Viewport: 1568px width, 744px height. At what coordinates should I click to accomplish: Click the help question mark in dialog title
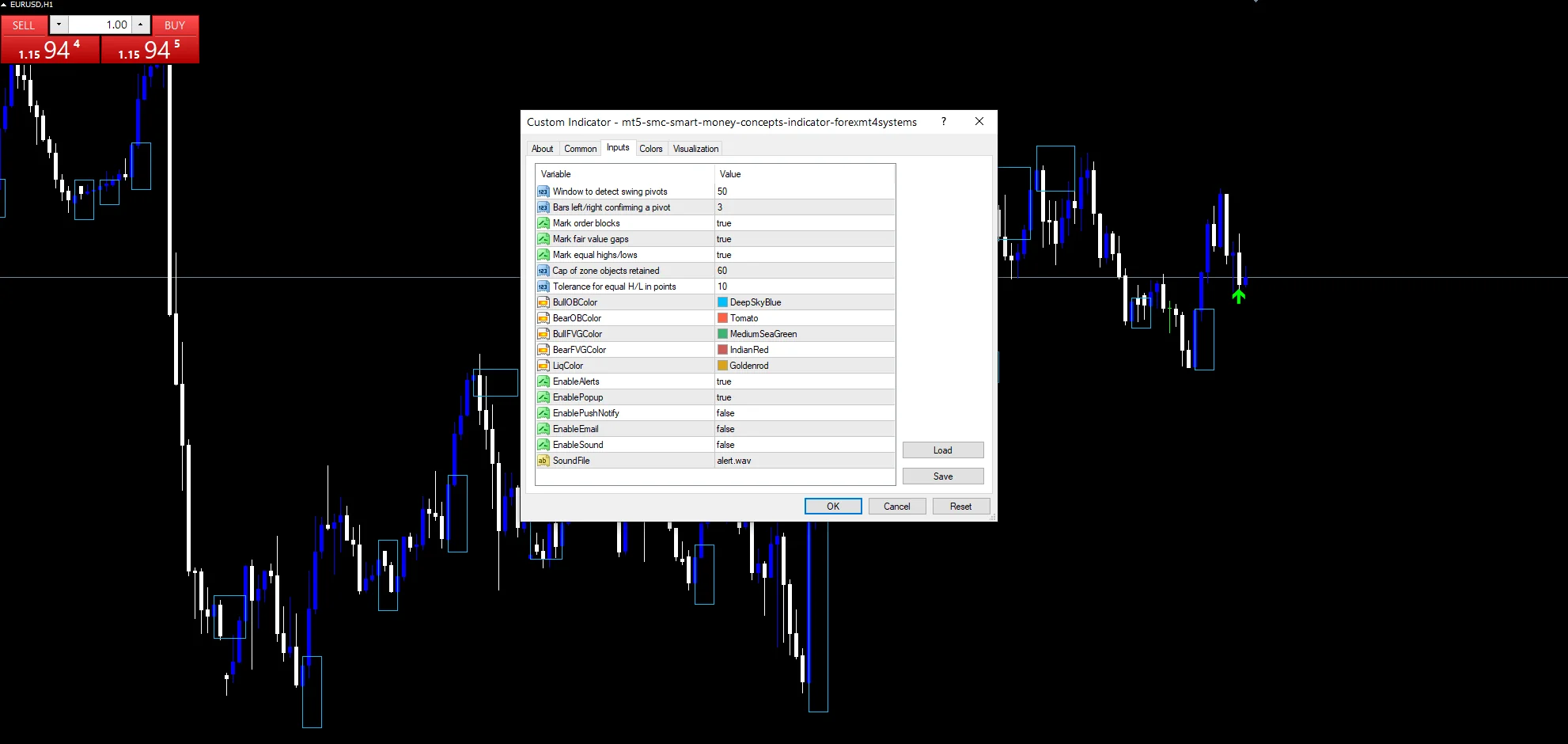pos(943,121)
